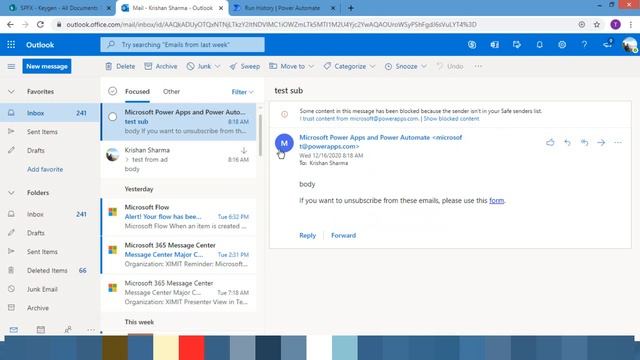This screenshot has width=640, height=360.
Task: Open the Microsoft Flow alert email
Action: (x=179, y=217)
